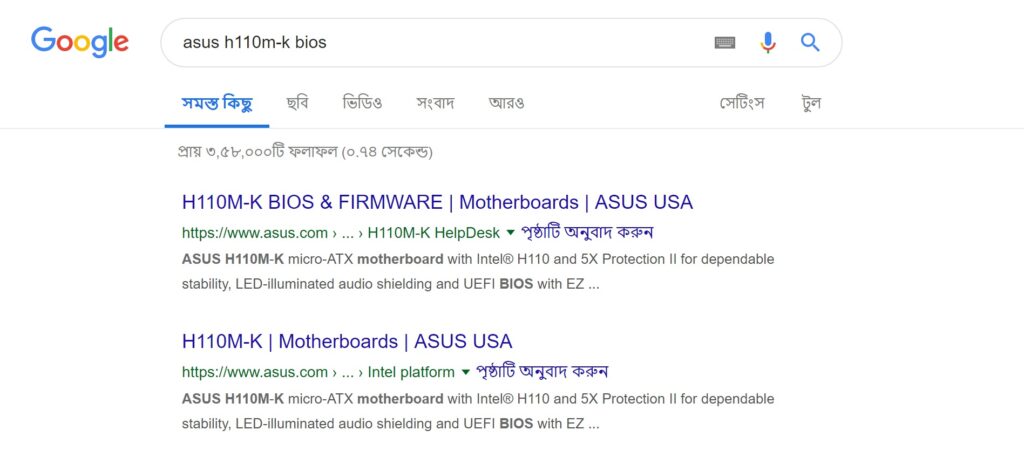Click the blue magnifier search icon

[x=810, y=42]
